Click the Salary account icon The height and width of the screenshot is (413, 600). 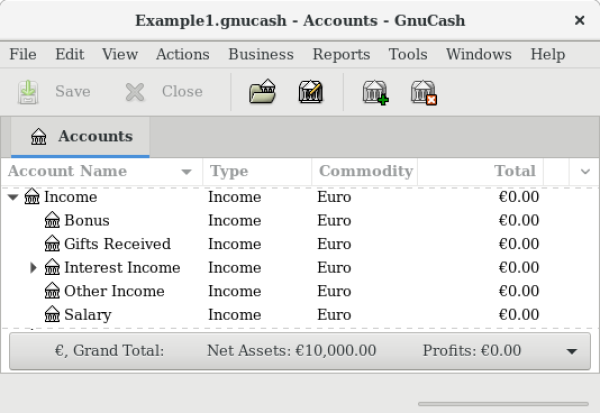point(52,315)
